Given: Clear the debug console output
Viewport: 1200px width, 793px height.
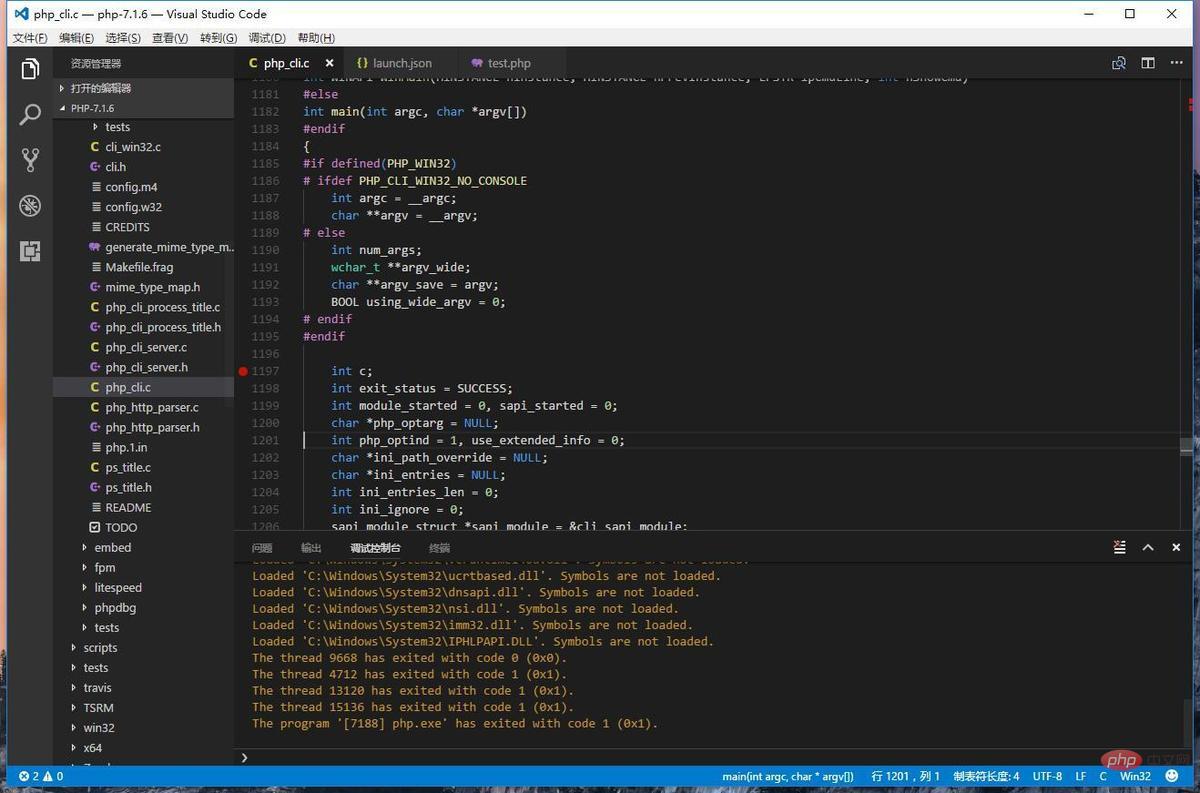Looking at the screenshot, I should (x=1120, y=547).
